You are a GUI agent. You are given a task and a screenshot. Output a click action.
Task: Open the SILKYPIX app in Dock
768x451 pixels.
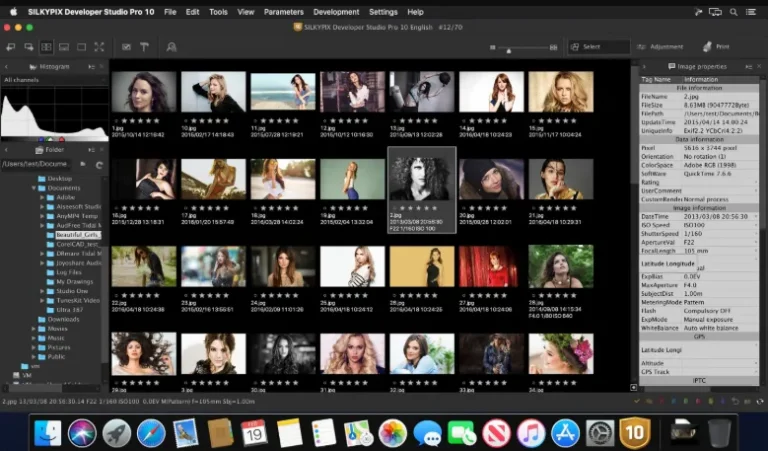[x=634, y=432]
